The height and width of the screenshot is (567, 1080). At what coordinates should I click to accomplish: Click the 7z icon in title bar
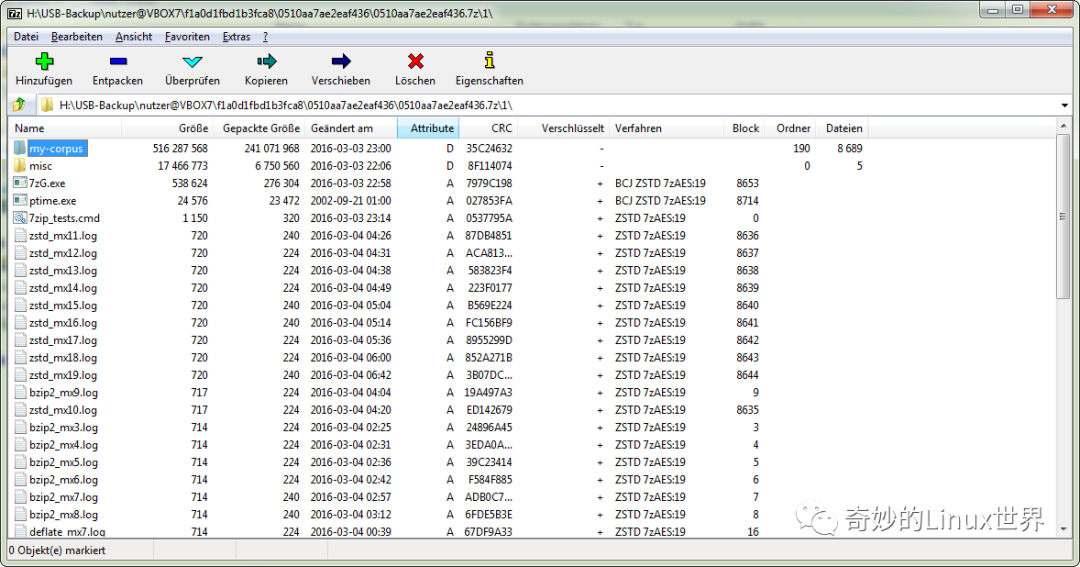(x=14, y=13)
